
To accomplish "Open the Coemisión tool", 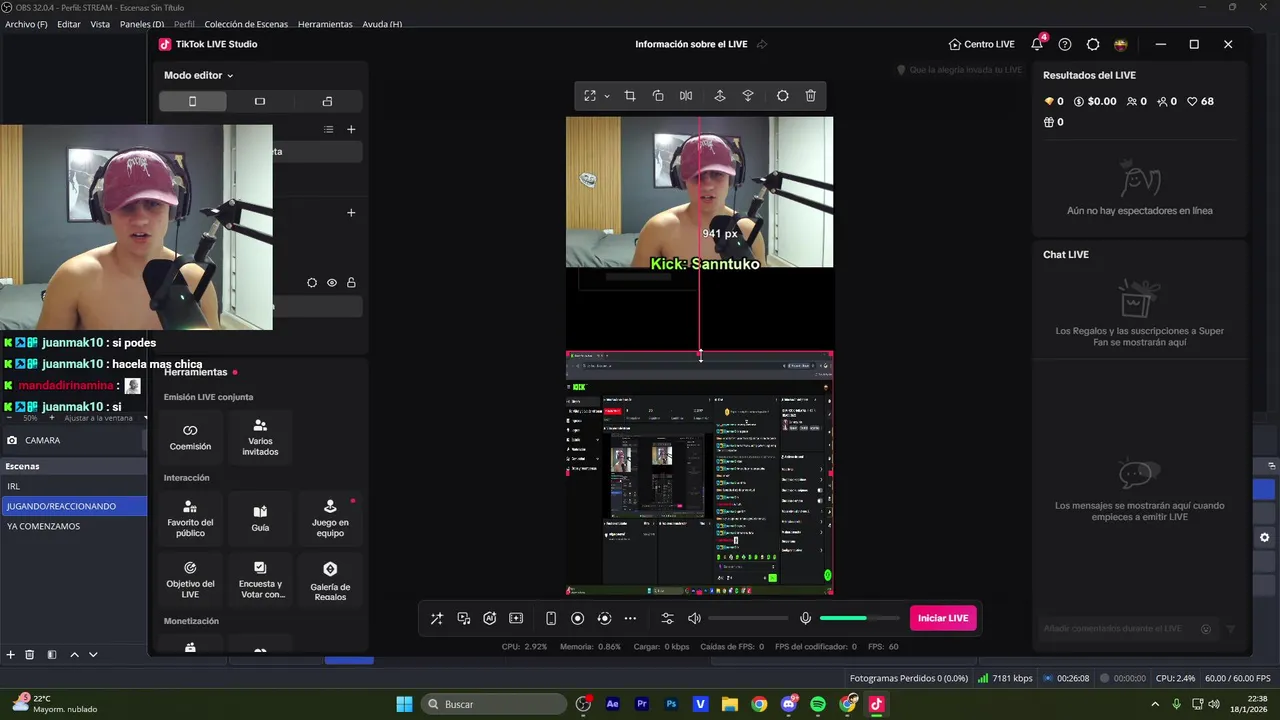I will (190, 437).
